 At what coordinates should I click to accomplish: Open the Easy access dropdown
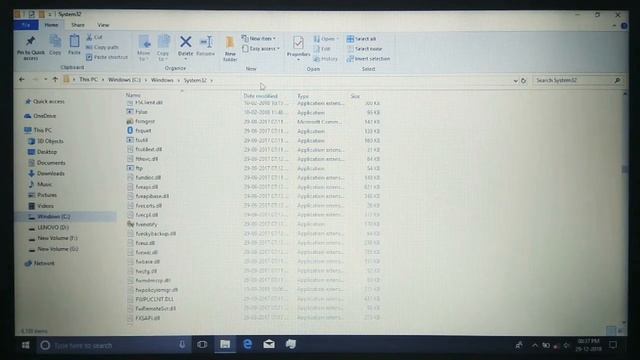click(261, 49)
